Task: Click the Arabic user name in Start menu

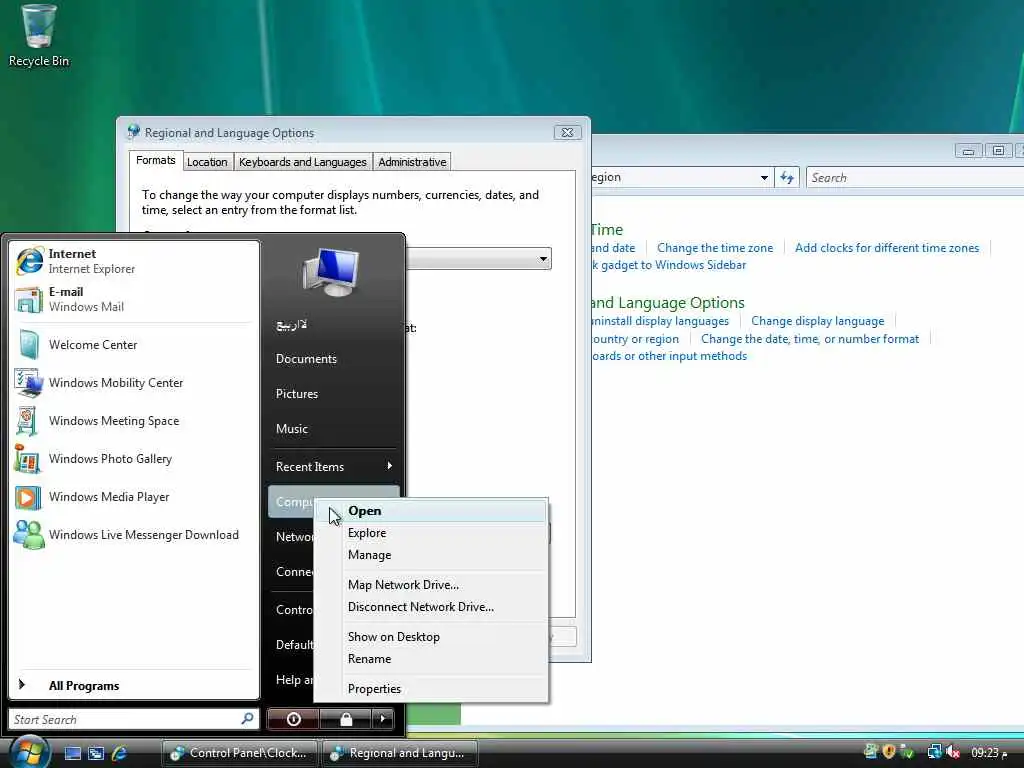Action: coord(291,325)
